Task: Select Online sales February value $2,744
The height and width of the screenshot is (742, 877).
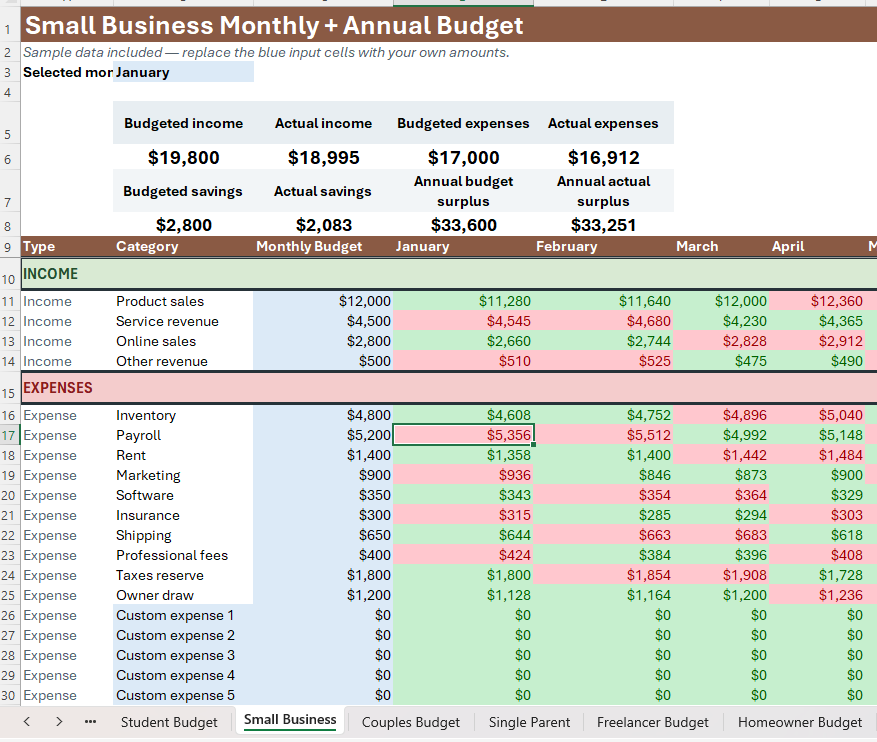Action: [x=603, y=342]
